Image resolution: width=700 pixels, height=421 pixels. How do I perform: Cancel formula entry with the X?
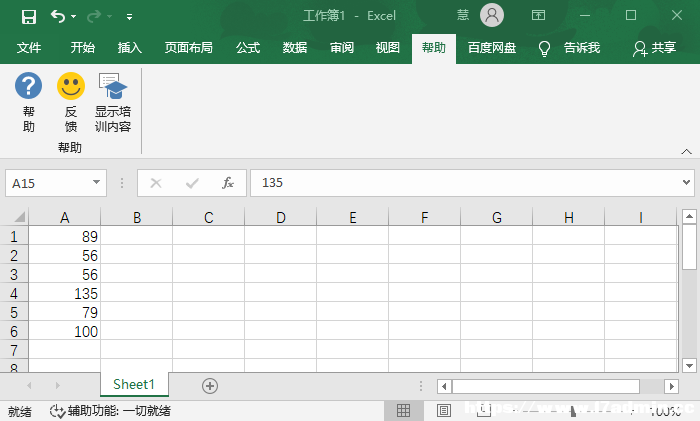point(156,183)
